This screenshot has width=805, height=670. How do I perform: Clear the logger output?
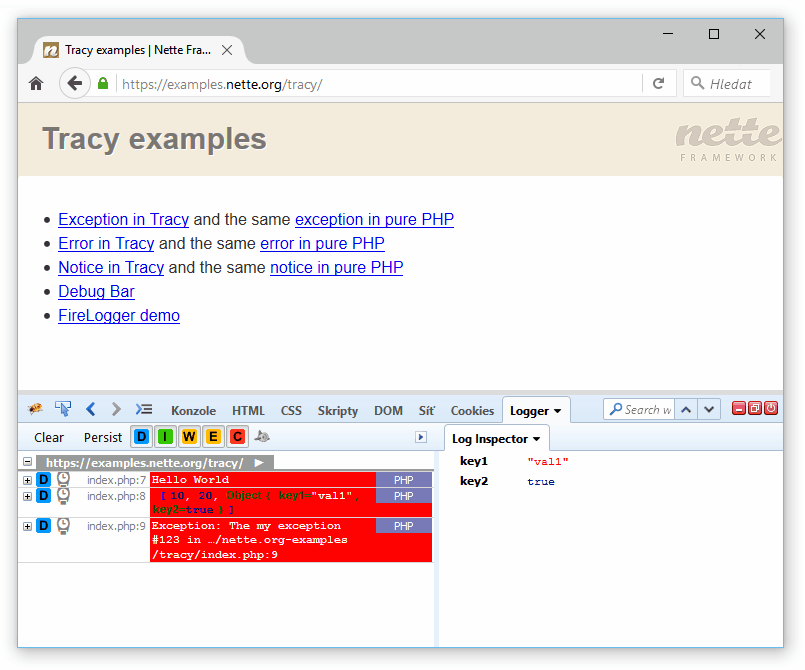click(x=49, y=437)
